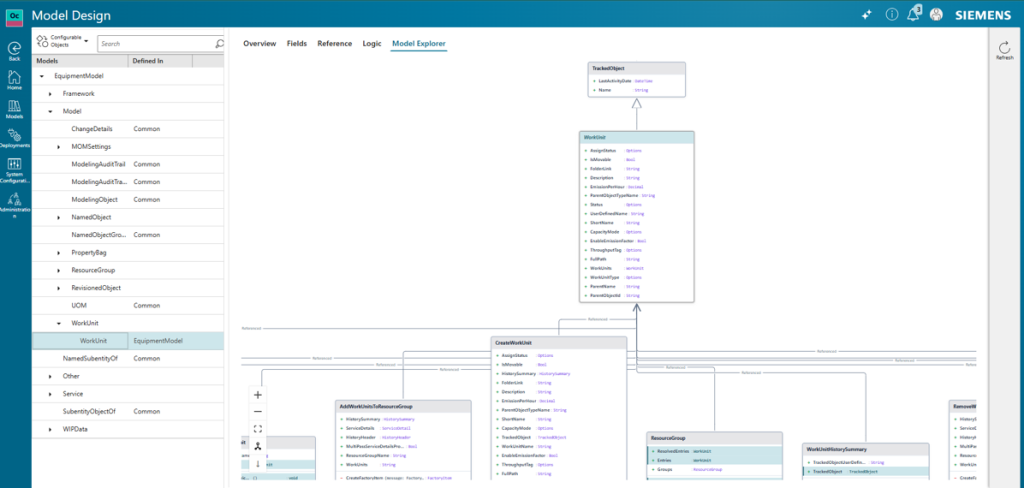Viewport: 1024px width, 488px height.
Task: Open the Configurable Objects dropdown
Action: click(x=62, y=41)
